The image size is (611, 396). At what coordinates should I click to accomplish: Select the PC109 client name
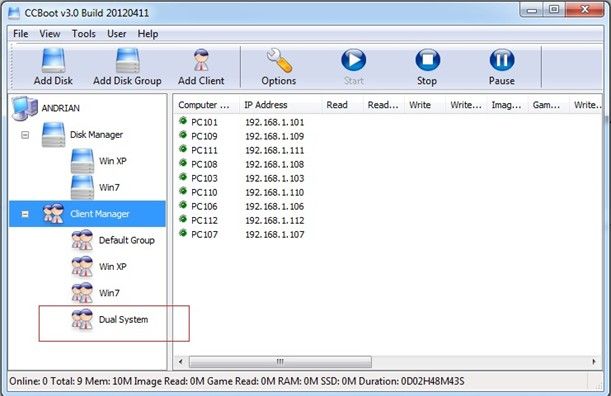tap(204, 136)
